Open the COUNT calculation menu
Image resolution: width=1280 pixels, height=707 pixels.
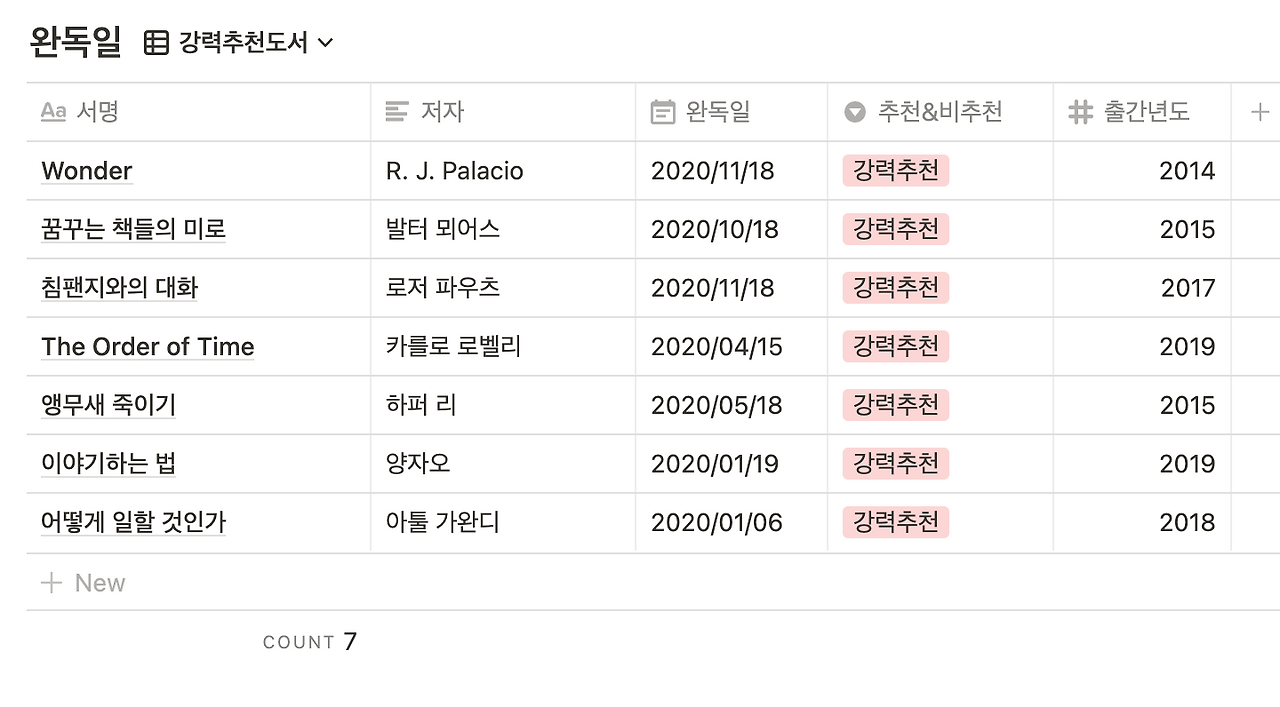[309, 642]
